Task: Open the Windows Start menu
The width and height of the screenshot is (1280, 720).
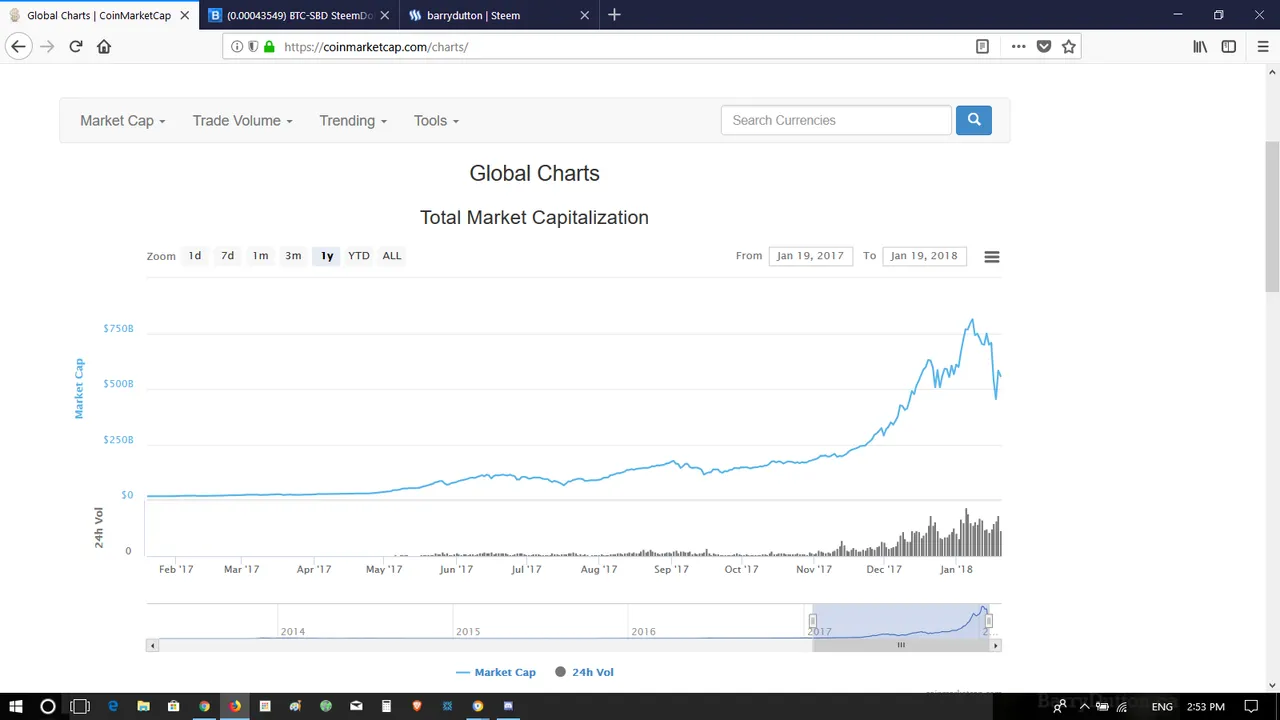Action: (16, 706)
